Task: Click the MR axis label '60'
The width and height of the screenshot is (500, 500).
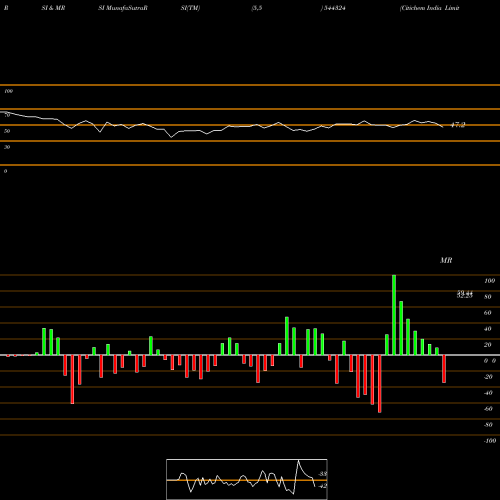Action: point(487,313)
